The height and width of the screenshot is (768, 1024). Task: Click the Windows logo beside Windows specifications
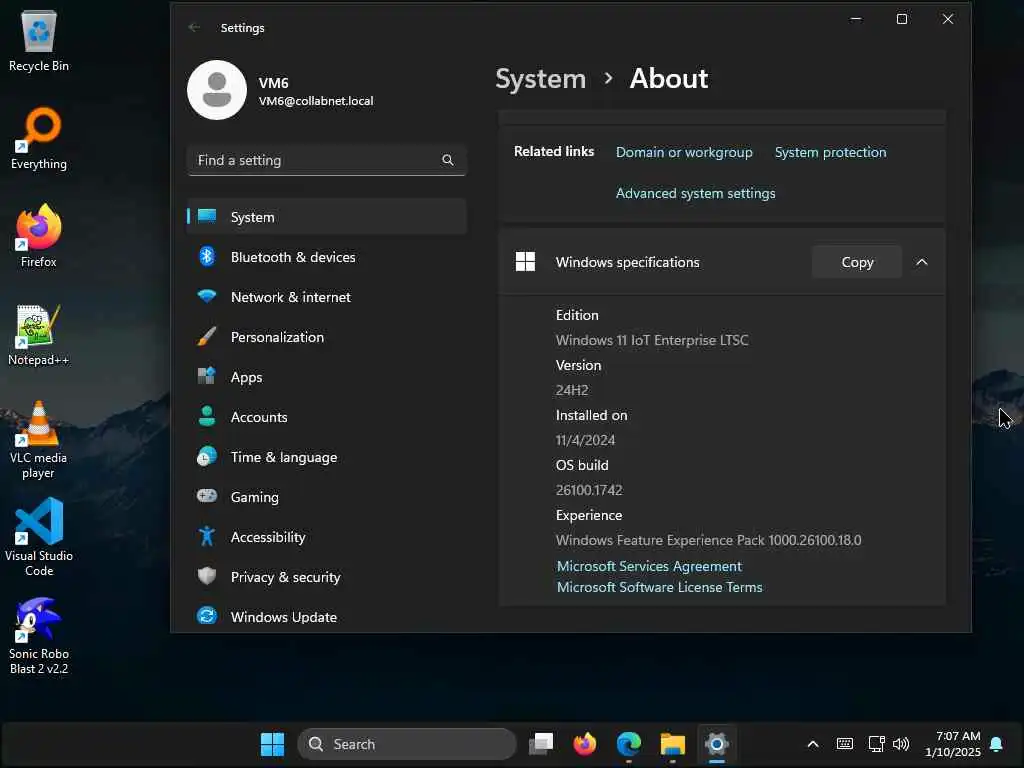[525, 262]
